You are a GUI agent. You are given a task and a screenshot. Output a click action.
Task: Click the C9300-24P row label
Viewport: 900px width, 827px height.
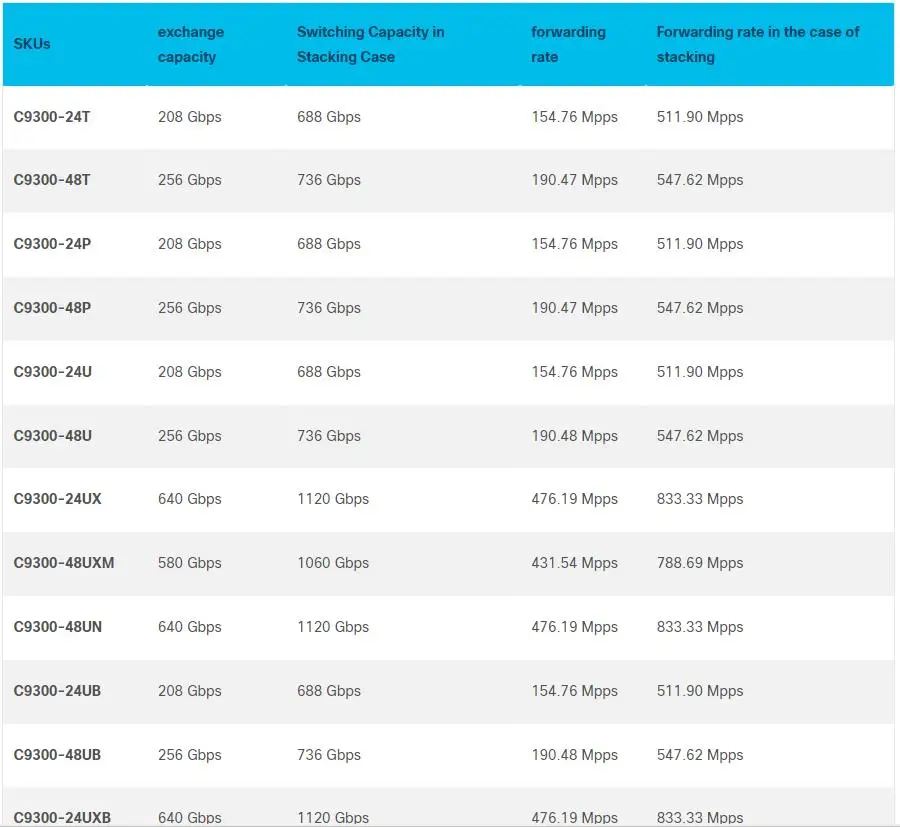pos(52,244)
